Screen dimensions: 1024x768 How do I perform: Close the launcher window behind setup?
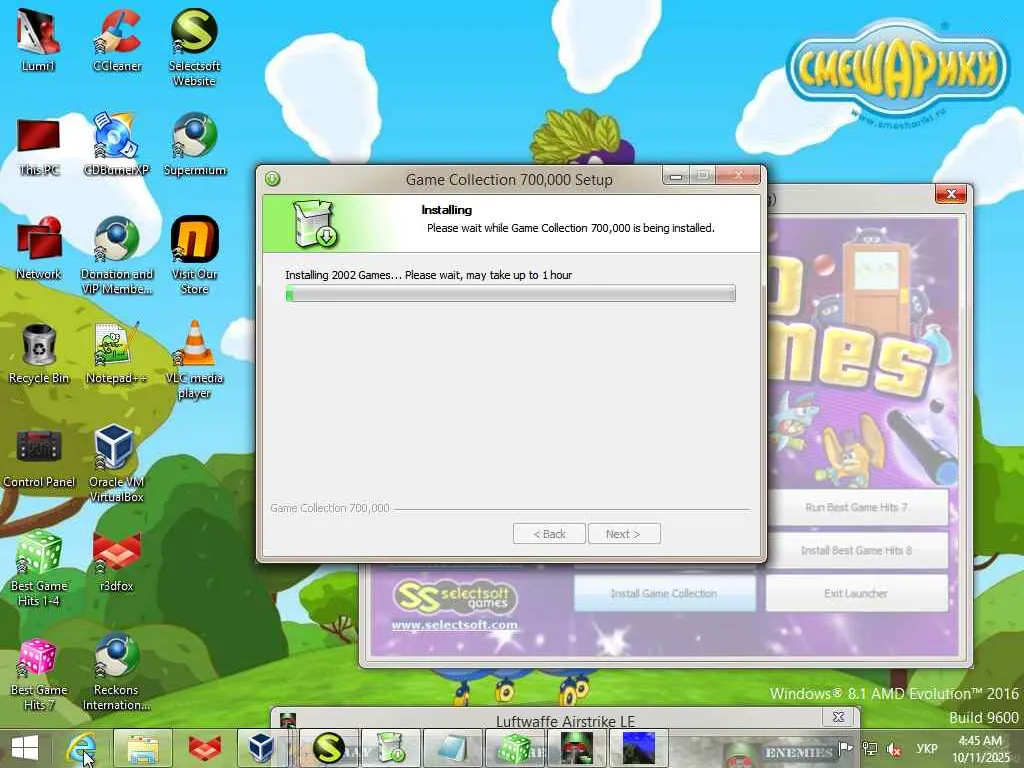click(x=951, y=193)
